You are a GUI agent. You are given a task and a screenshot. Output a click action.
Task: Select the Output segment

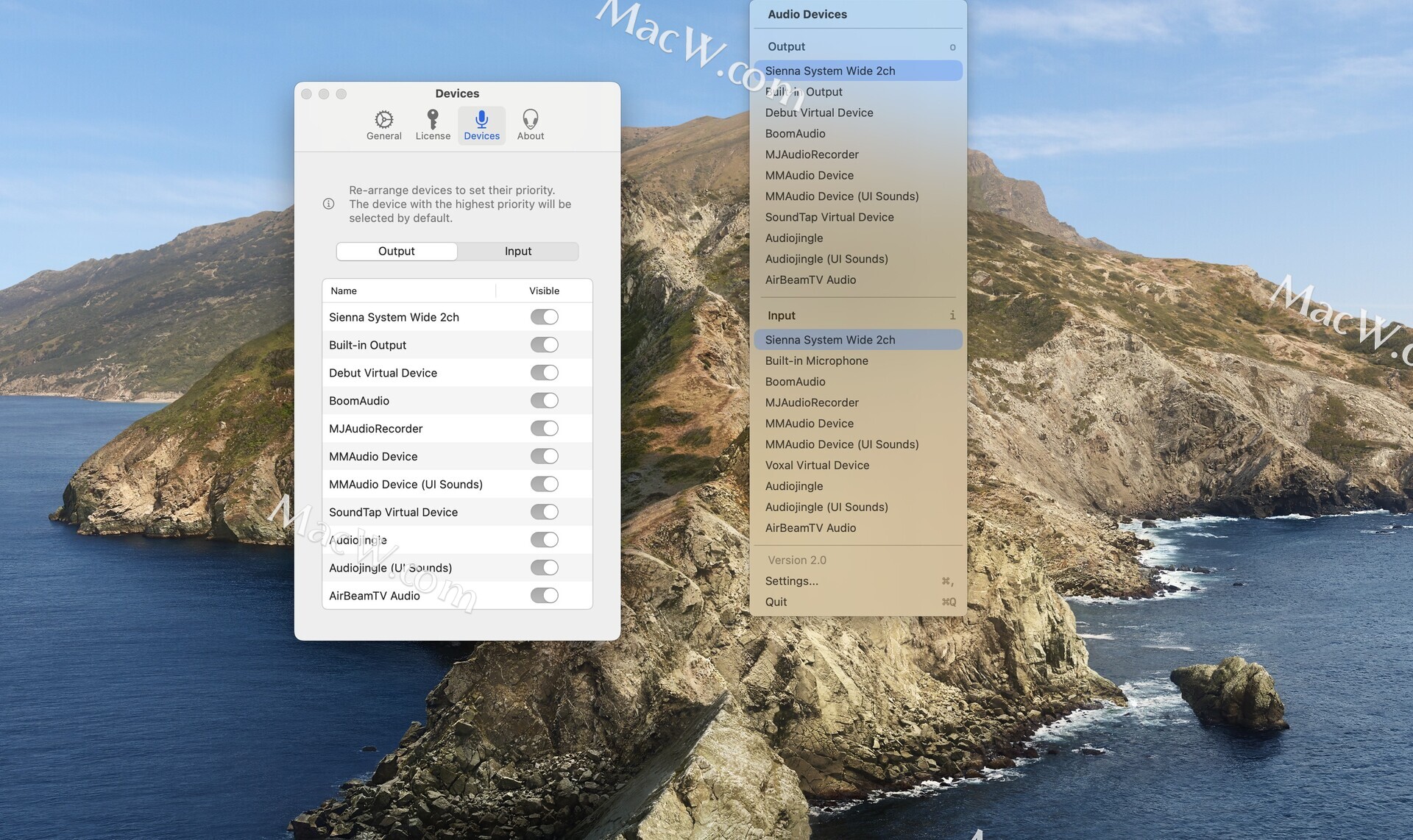point(397,252)
